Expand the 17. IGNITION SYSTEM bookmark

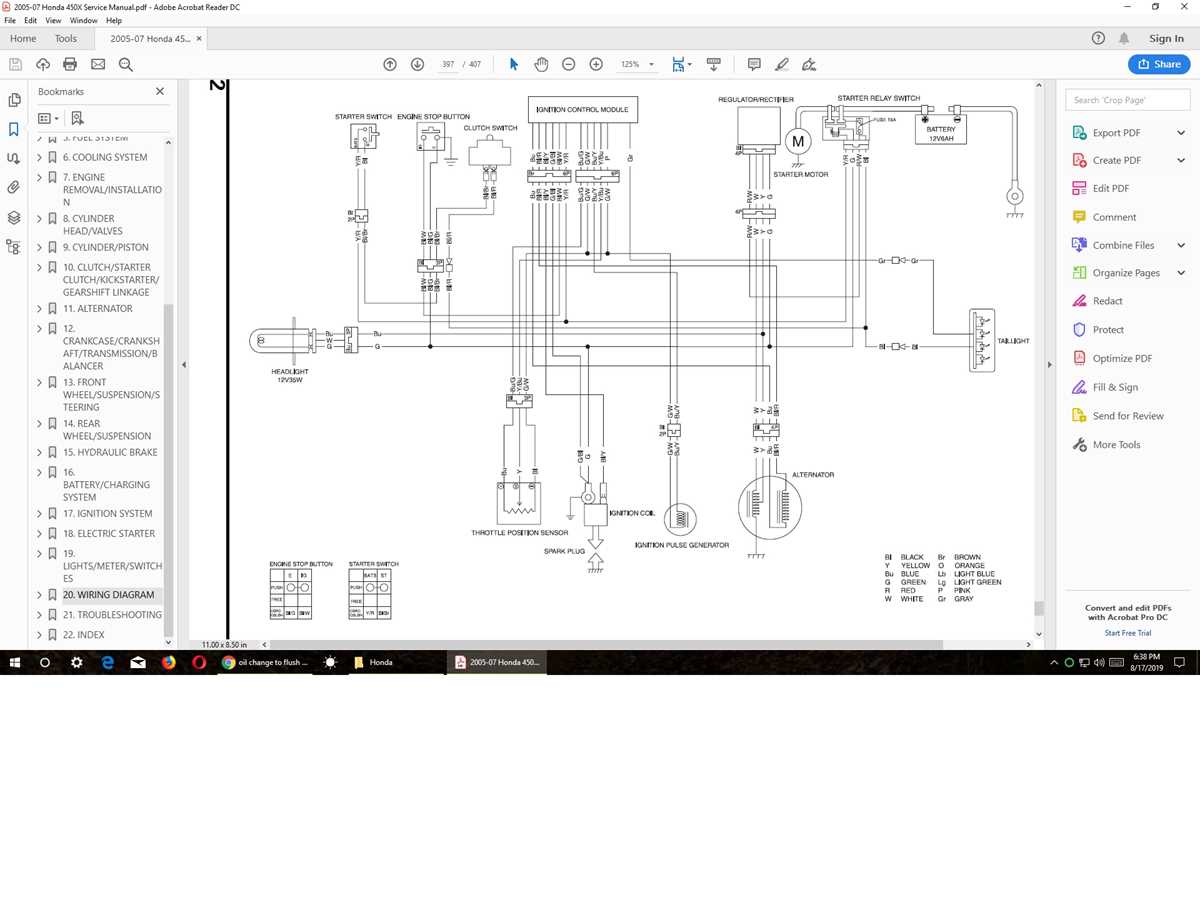coord(40,513)
